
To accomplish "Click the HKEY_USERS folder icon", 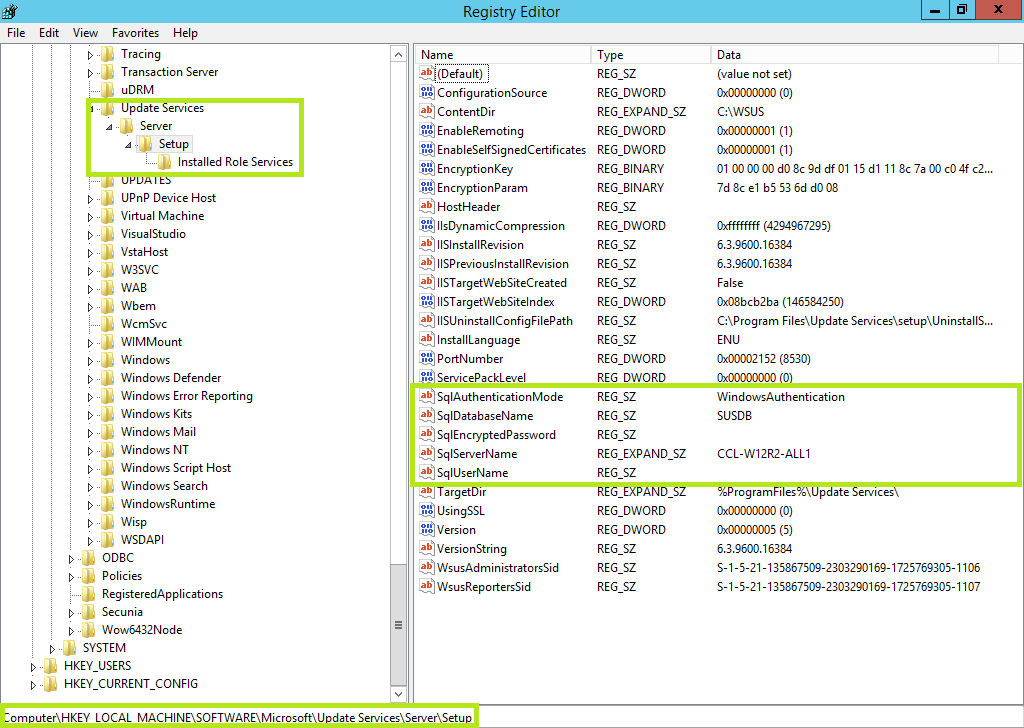I will (x=51, y=666).
